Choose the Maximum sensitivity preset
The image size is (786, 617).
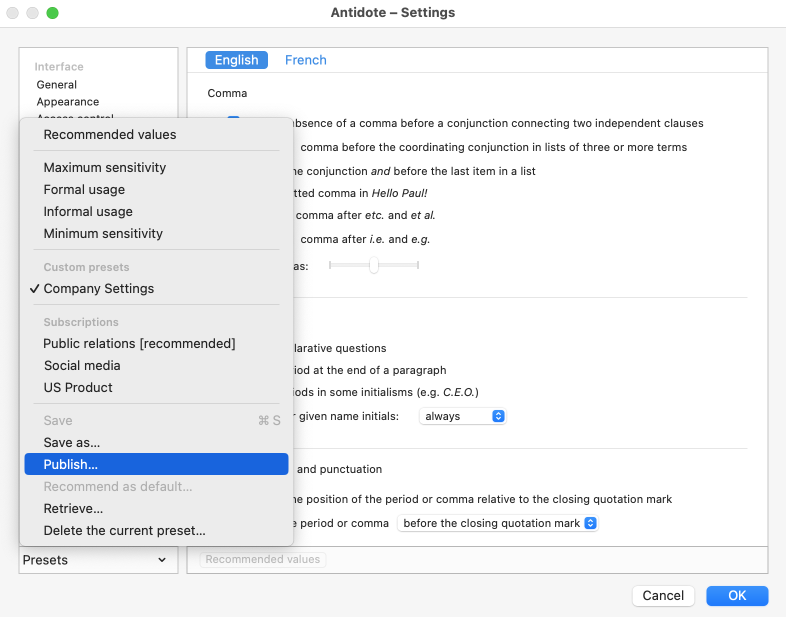click(x=105, y=167)
